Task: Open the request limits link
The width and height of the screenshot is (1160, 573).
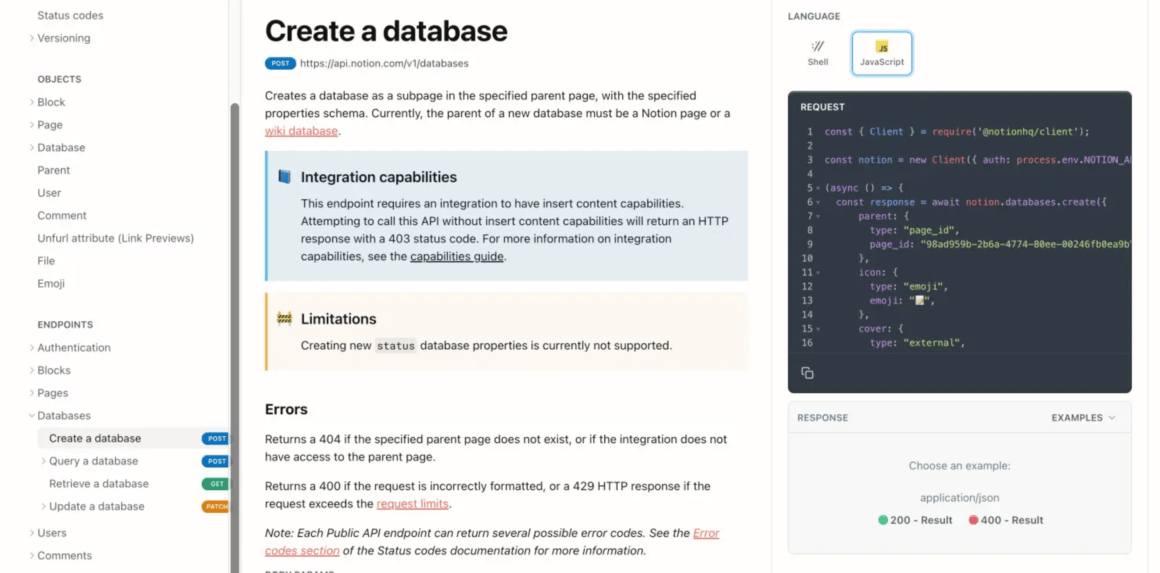Action: 412,504
